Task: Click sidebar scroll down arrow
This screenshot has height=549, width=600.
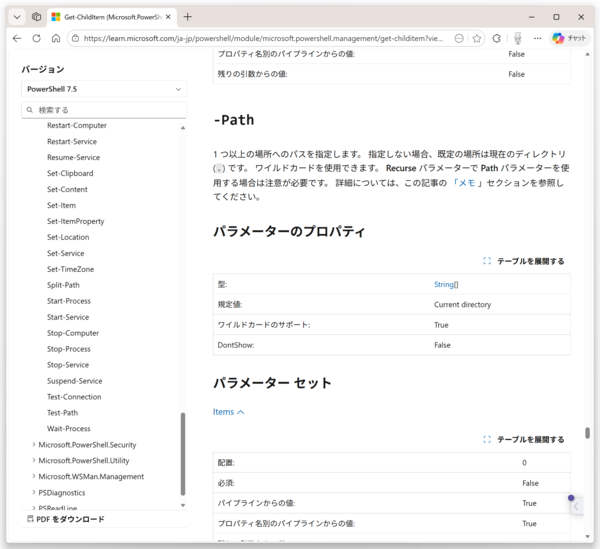Action: 183,505
